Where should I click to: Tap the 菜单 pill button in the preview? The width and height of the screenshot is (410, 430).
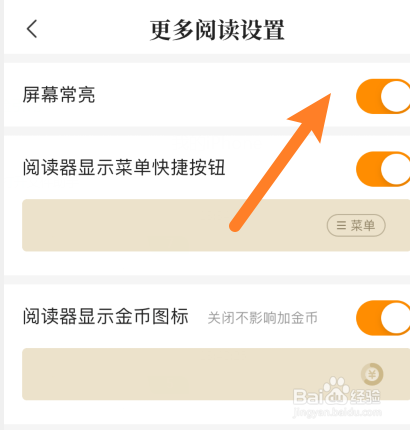tap(356, 225)
